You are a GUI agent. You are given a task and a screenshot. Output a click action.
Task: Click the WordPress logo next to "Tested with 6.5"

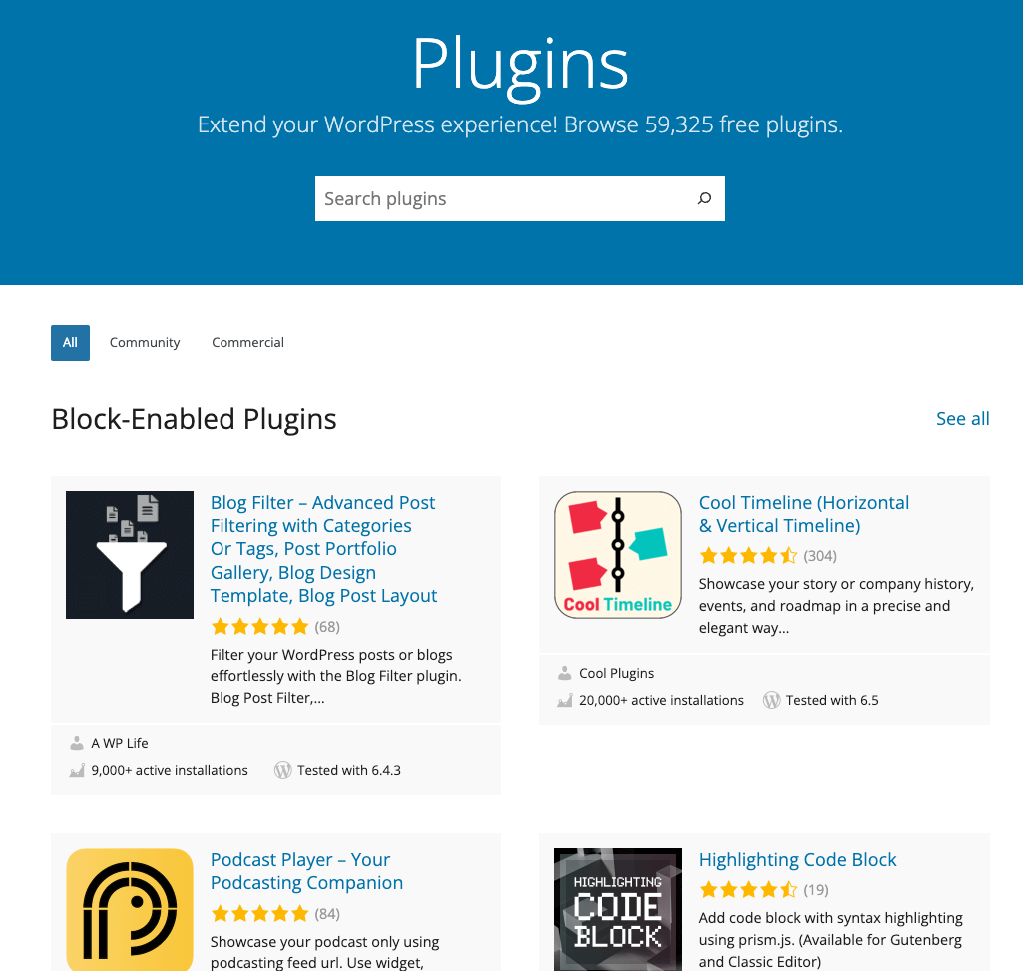pyautogui.click(x=771, y=700)
